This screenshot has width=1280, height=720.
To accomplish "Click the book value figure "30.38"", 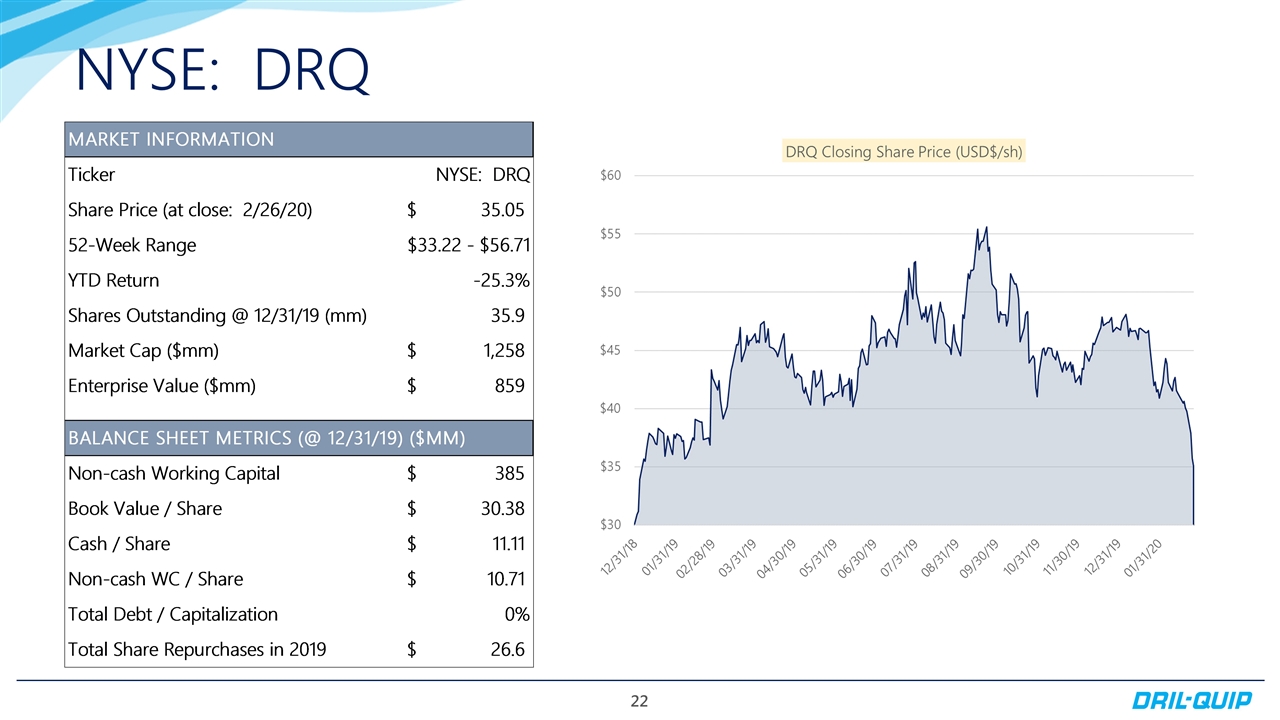I will pos(502,508).
